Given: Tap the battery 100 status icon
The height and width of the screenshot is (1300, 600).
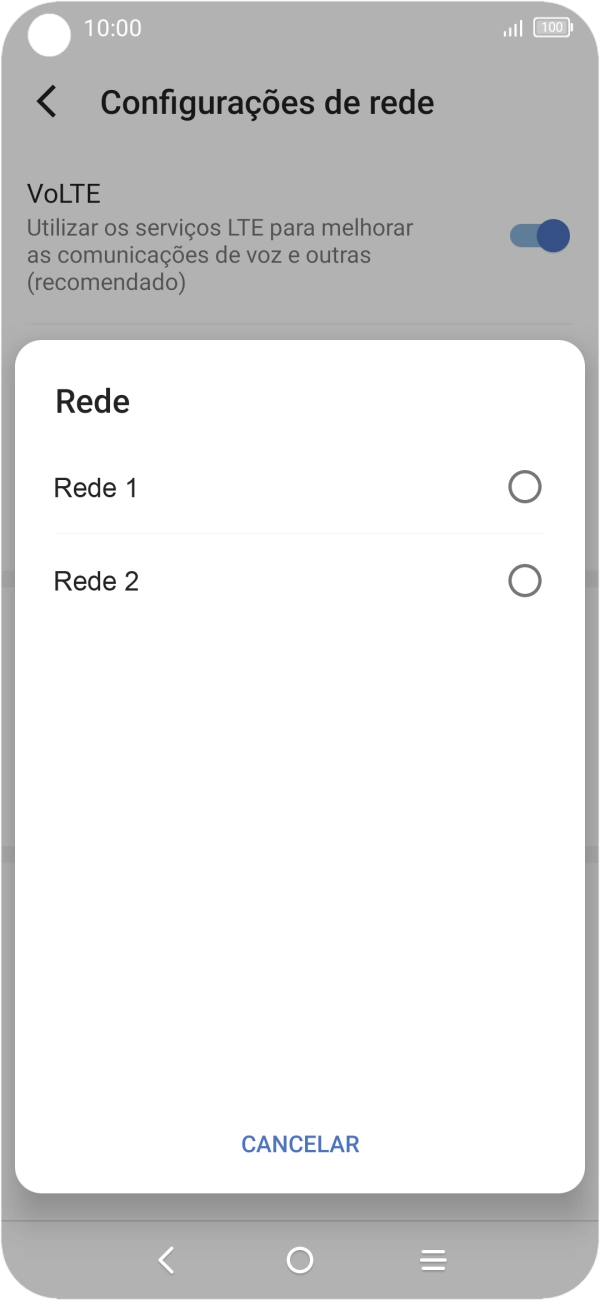Looking at the screenshot, I should [x=552, y=28].
